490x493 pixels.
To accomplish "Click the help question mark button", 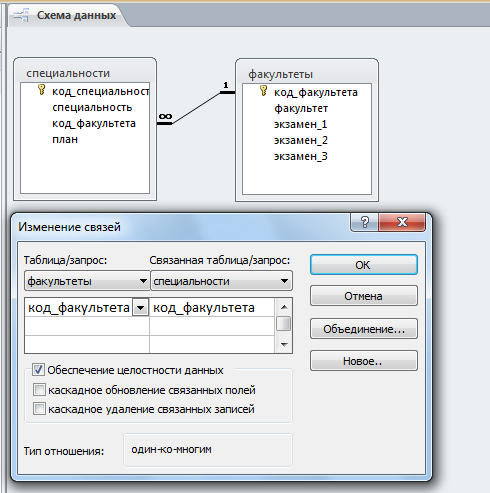I will 364,222.
